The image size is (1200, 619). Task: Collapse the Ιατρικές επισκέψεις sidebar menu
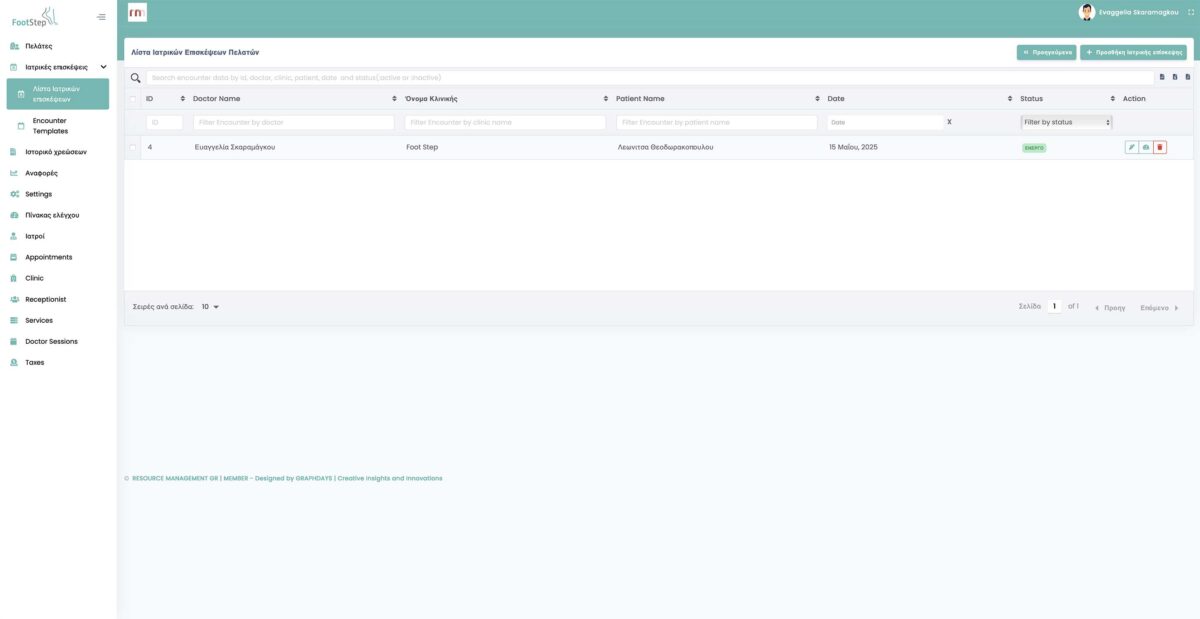coord(103,67)
